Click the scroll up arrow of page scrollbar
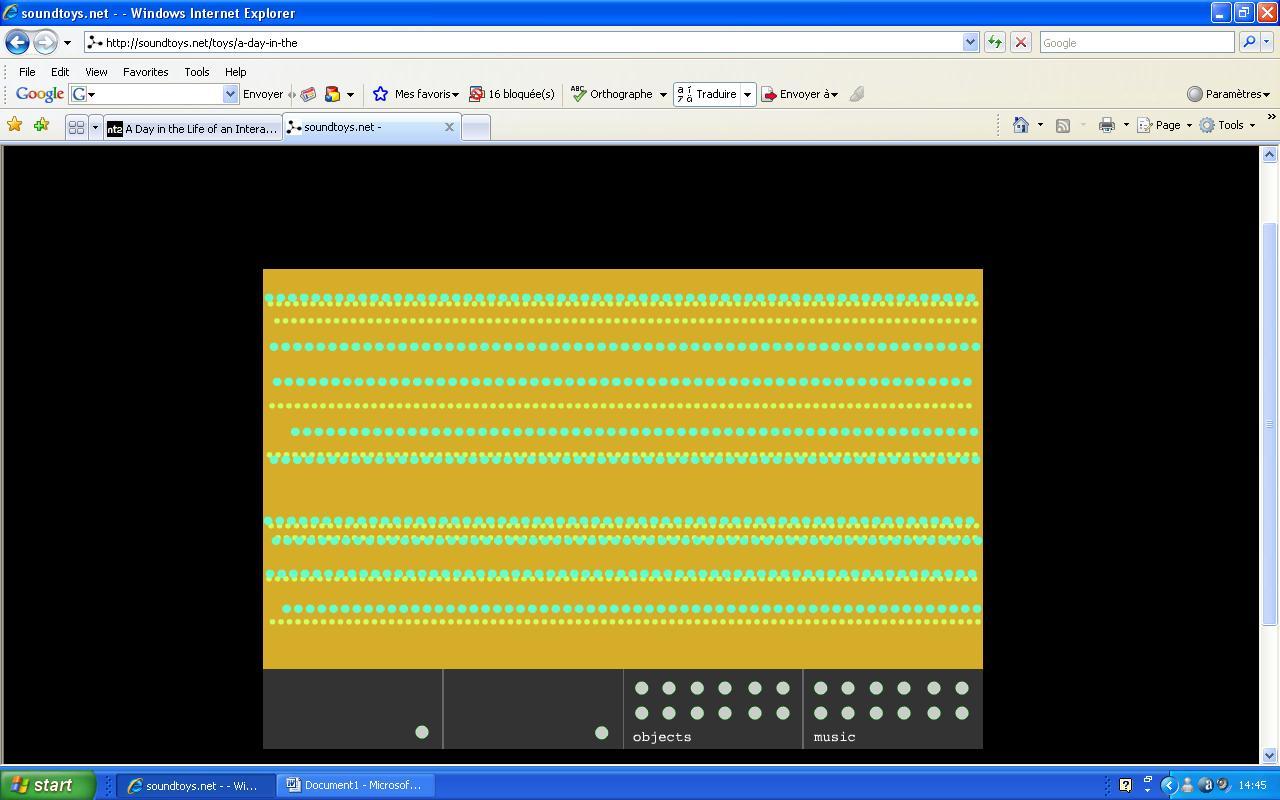1280x800 pixels. (1269, 154)
